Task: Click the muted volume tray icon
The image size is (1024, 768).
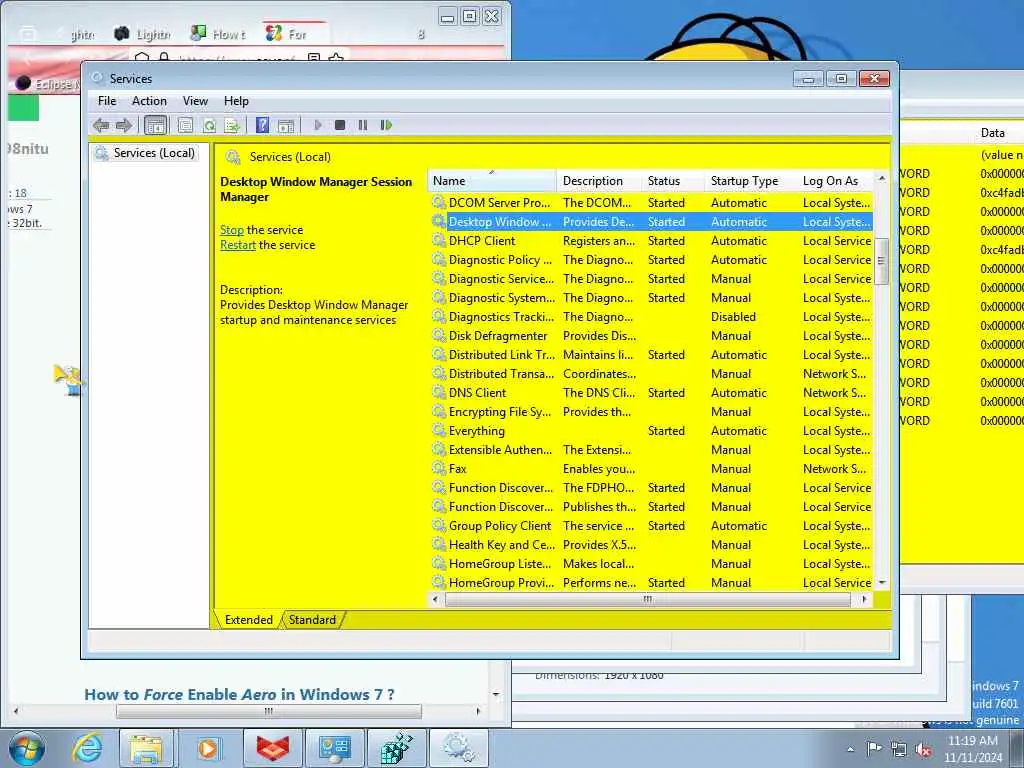Action: point(923,749)
